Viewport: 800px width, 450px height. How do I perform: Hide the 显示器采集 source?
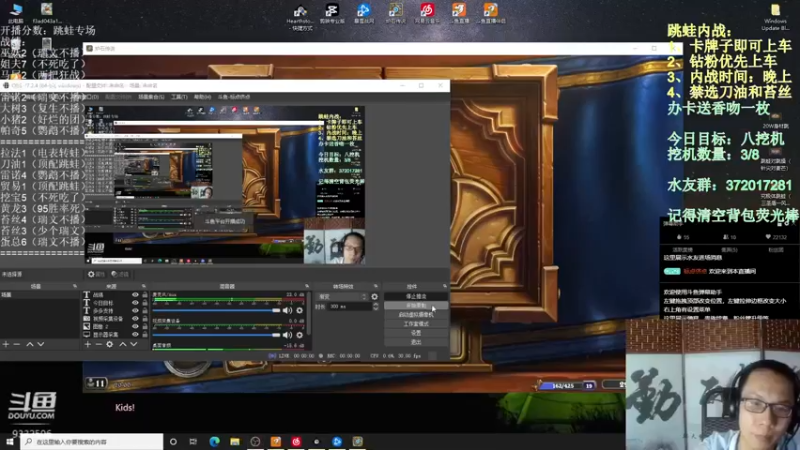pos(135,334)
